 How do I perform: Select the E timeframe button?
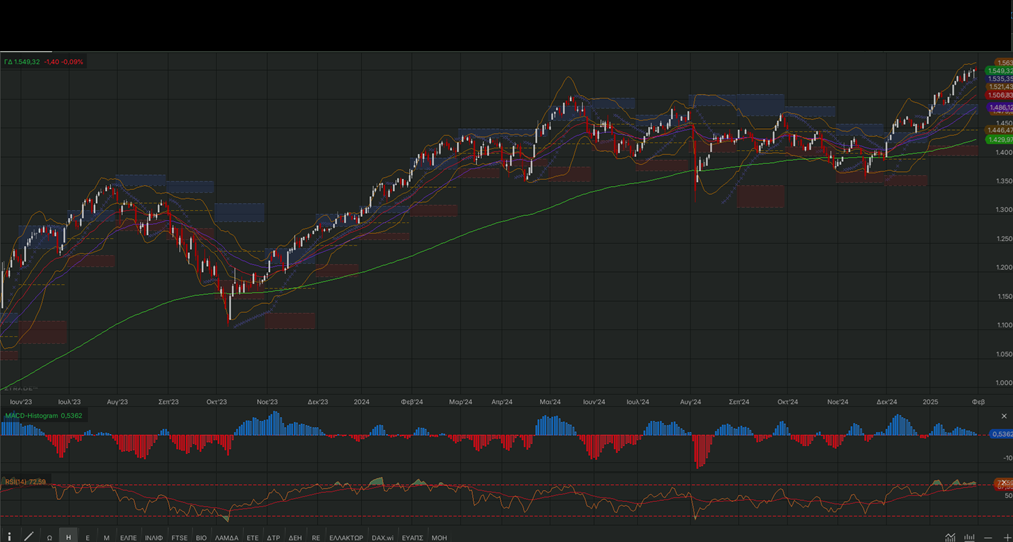[x=88, y=537]
